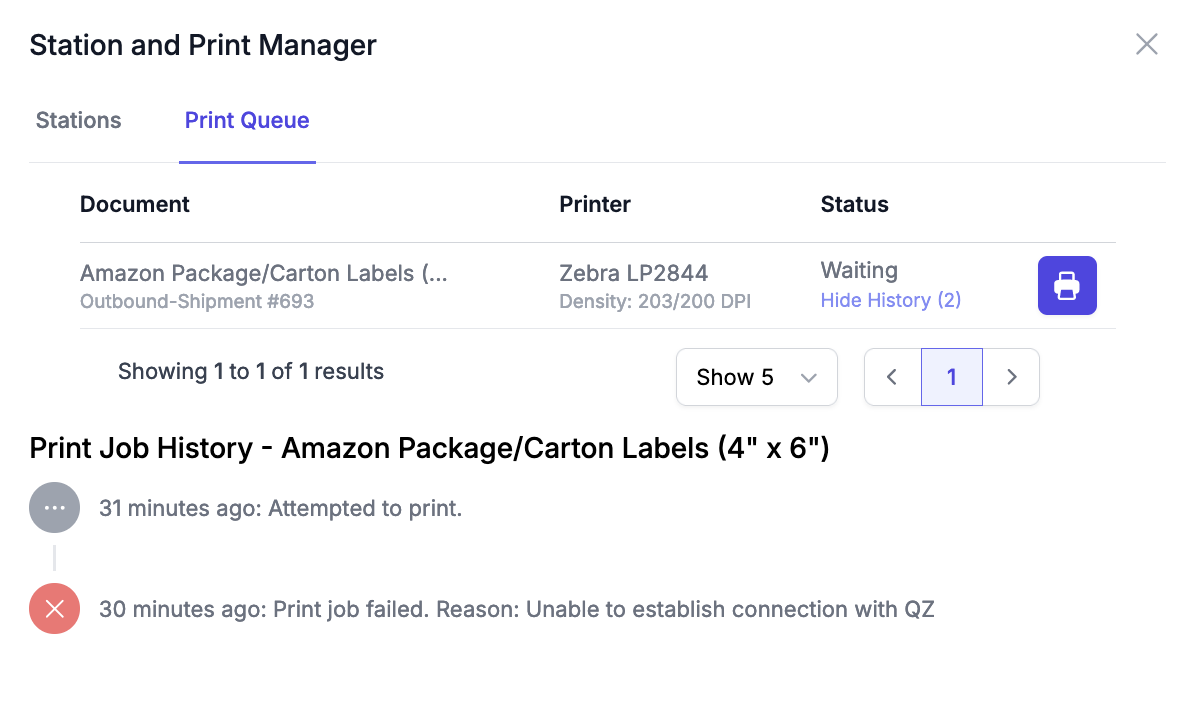Click the chevron in Show 5 selector
Screen dimensions: 1202x710
point(809,378)
